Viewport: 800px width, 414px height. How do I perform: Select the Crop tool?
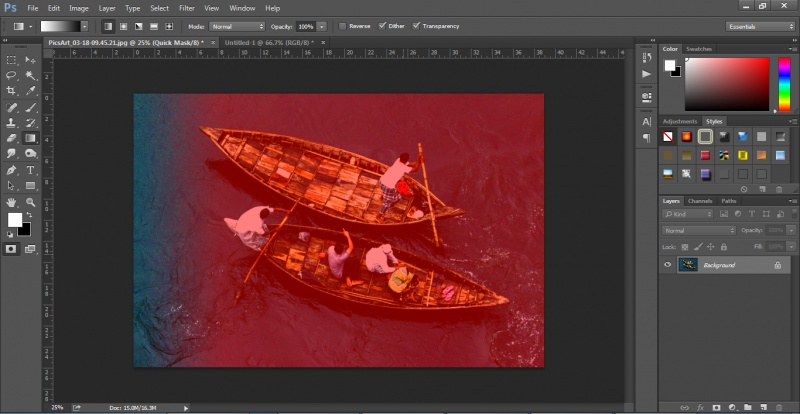12,90
